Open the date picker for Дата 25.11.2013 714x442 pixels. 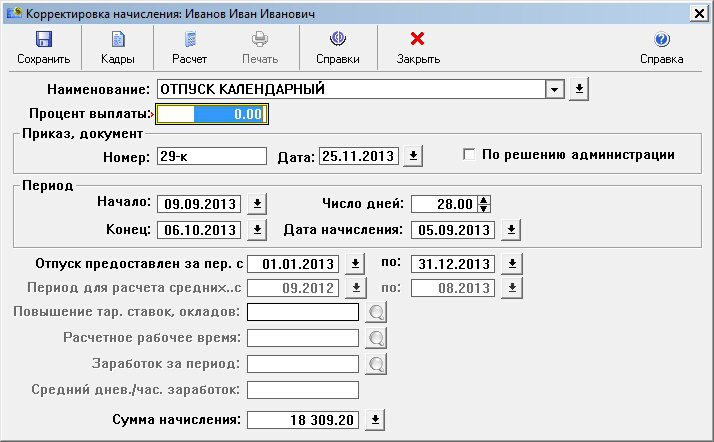coord(414,156)
